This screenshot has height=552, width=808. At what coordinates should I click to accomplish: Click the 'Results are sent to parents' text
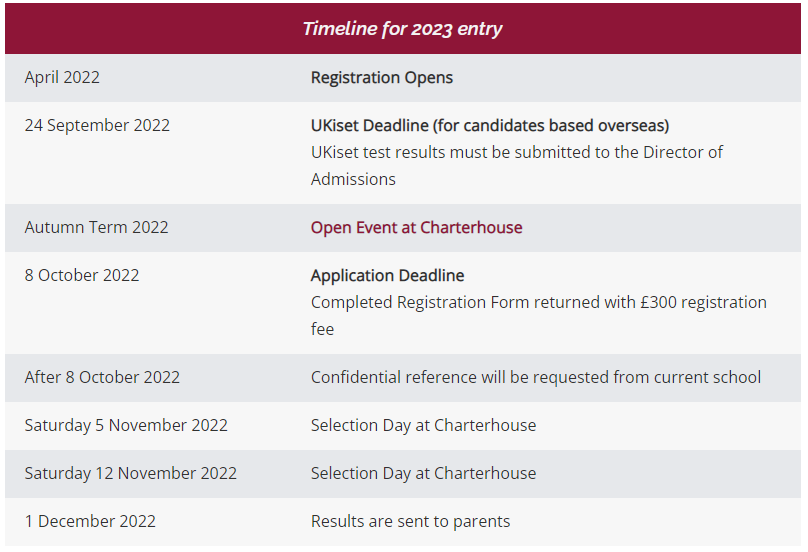coord(410,521)
